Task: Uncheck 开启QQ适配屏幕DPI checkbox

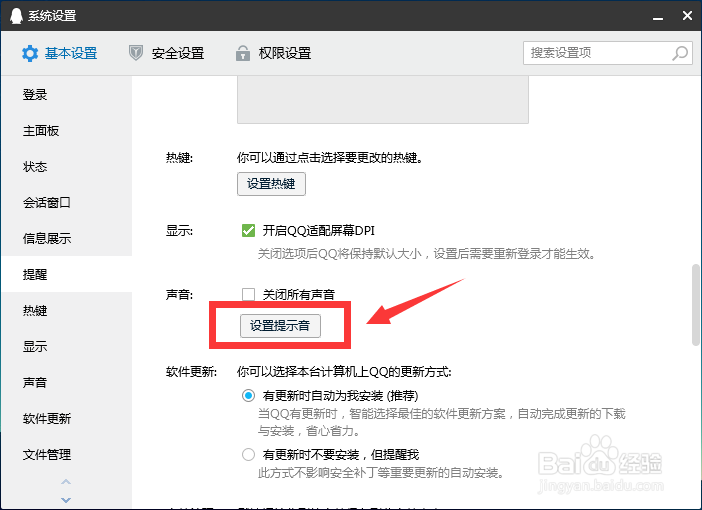Action: [248, 231]
